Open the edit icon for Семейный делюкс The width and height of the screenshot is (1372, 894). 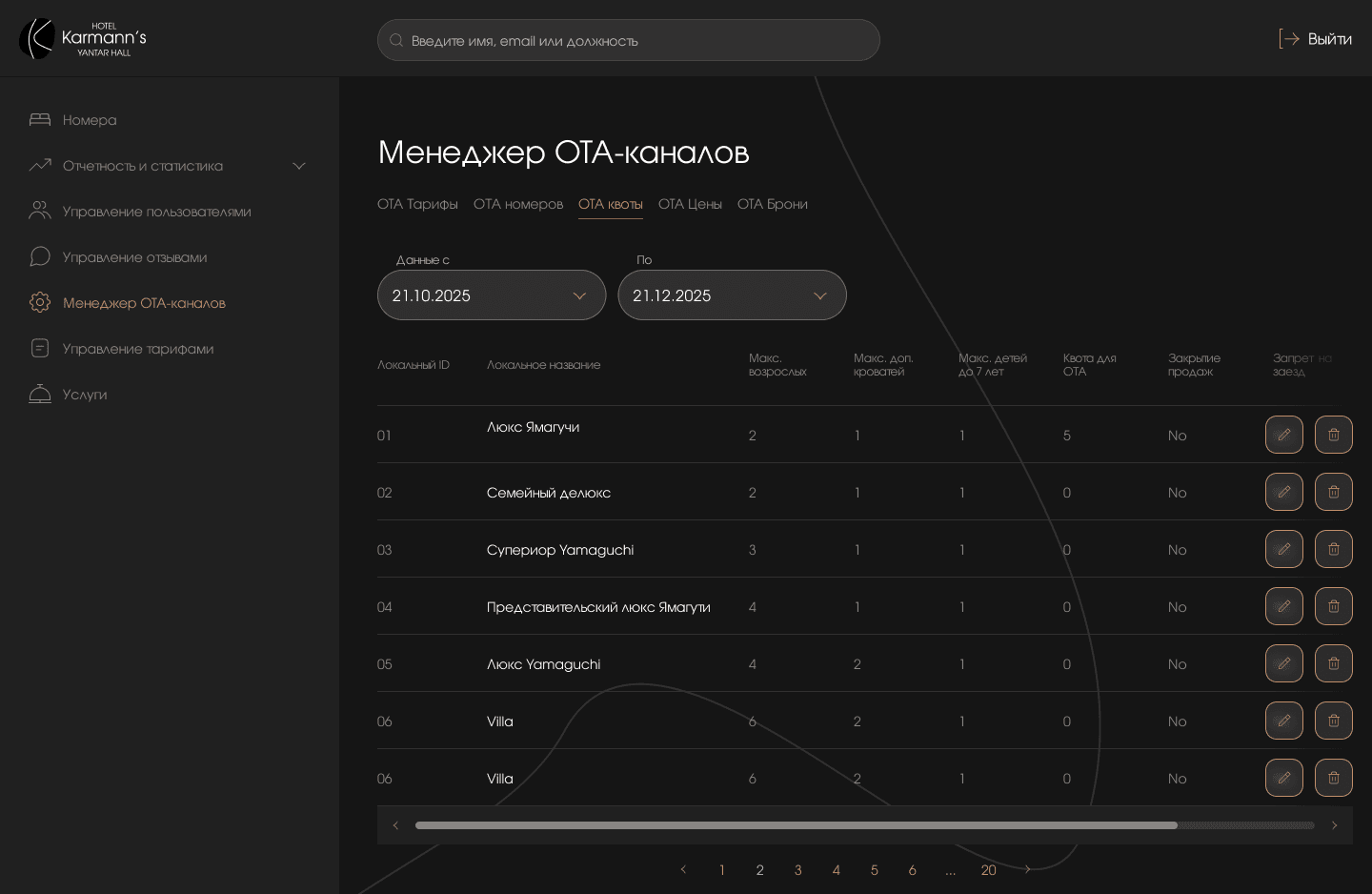pyautogui.click(x=1283, y=492)
